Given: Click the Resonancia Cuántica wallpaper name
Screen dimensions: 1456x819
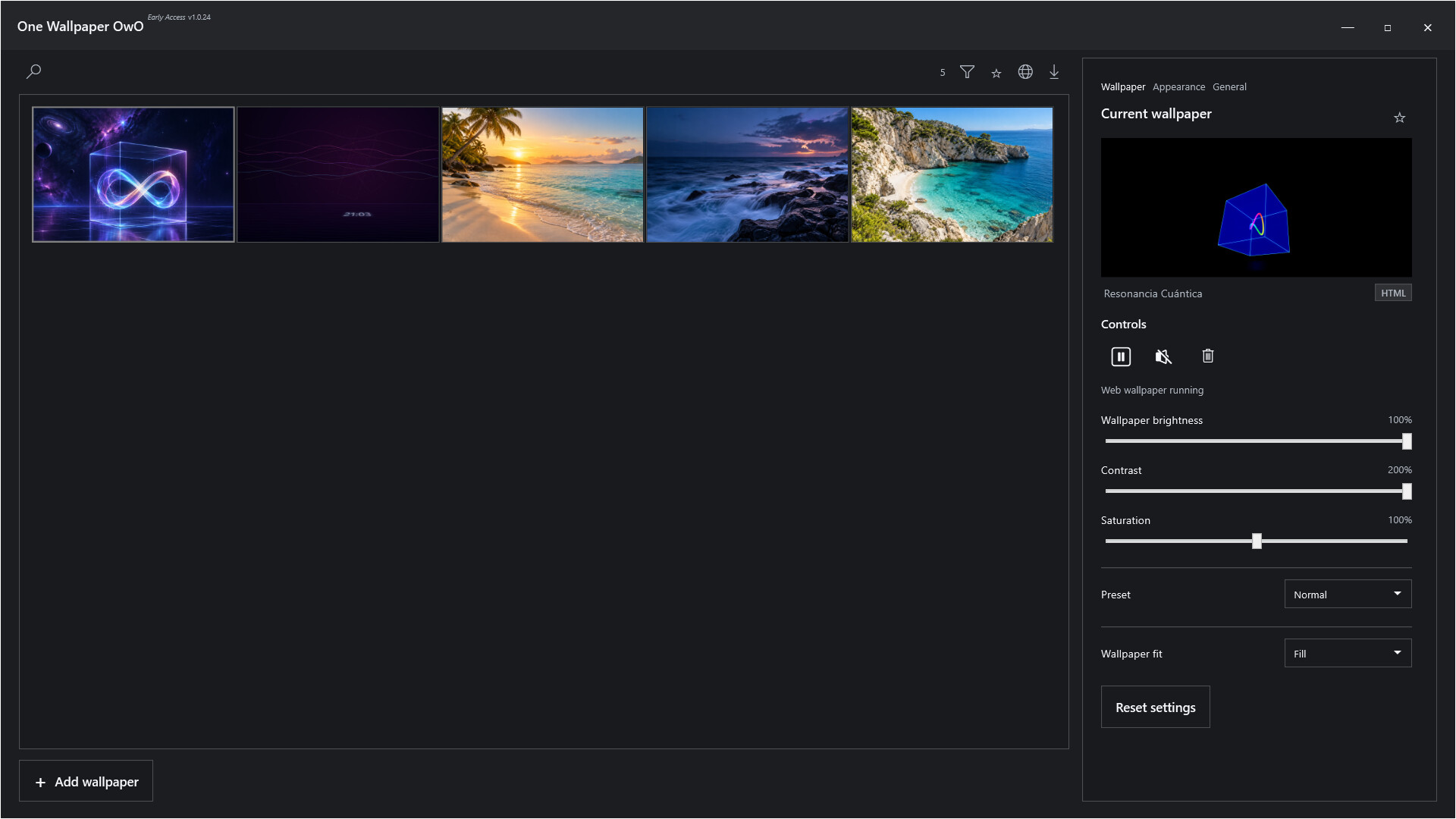Looking at the screenshot, I should pyautogui.click(x=1153, y=293).
